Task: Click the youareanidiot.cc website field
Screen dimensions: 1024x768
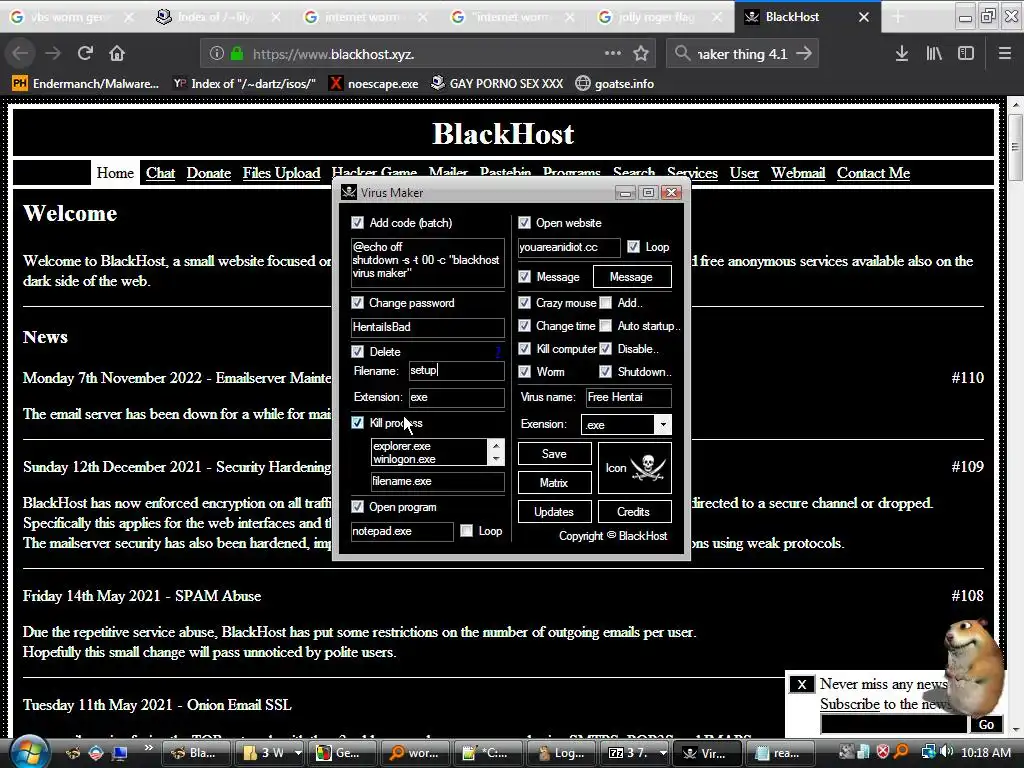Action: pos(569,247)
